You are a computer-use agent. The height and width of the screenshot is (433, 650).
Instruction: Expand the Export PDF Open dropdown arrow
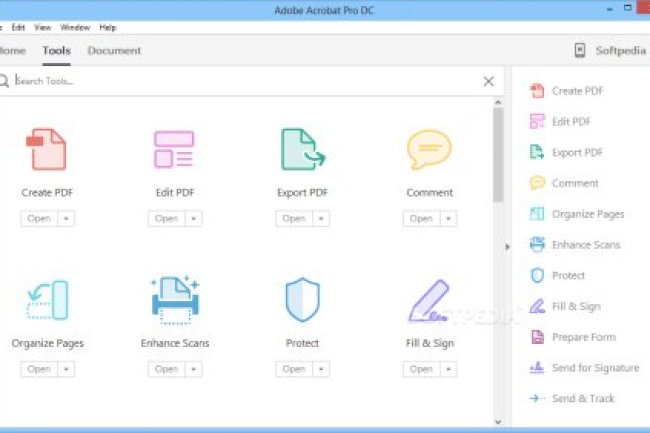tap(321, 218)
